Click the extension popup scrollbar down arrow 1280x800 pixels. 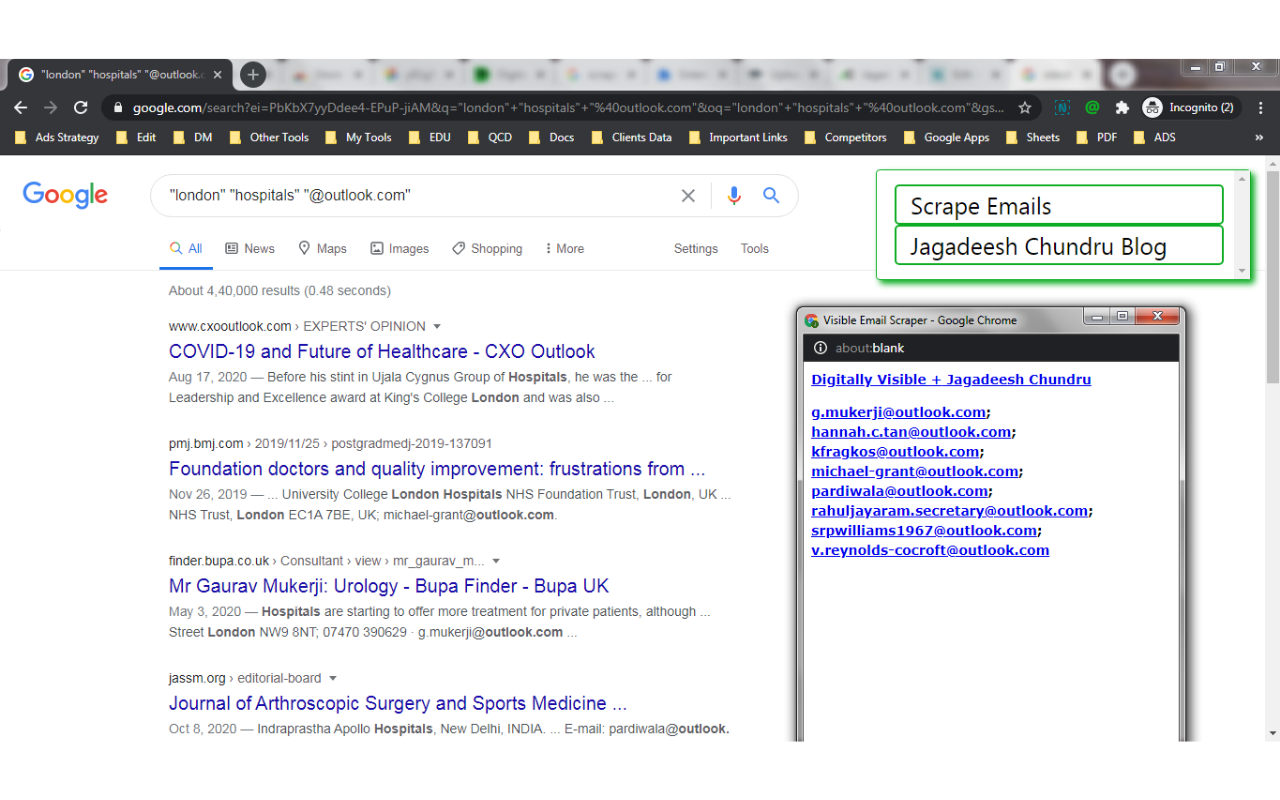[x=1243, y=271]
